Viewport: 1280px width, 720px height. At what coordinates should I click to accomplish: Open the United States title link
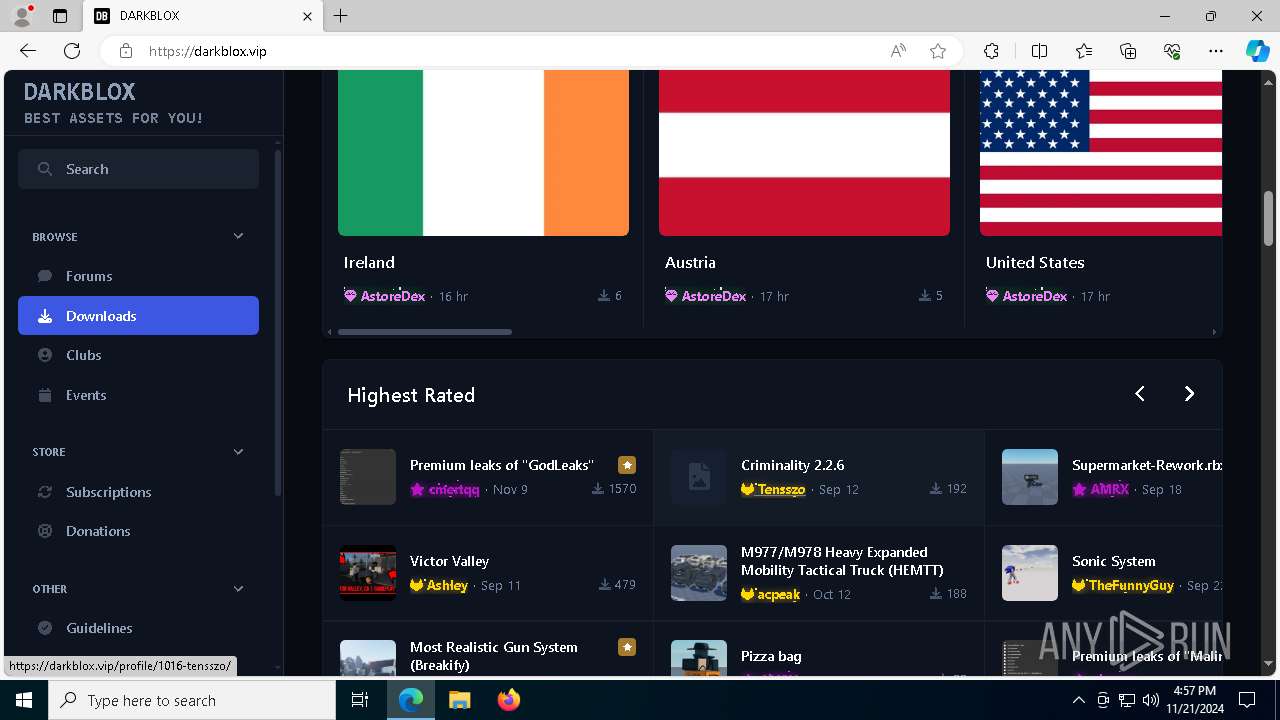(x=1035, y=262)
